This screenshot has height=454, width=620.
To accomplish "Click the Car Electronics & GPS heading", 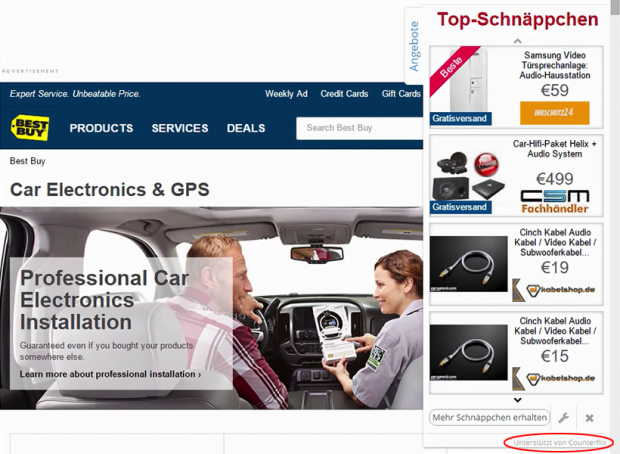I will (x=110, y=190).
